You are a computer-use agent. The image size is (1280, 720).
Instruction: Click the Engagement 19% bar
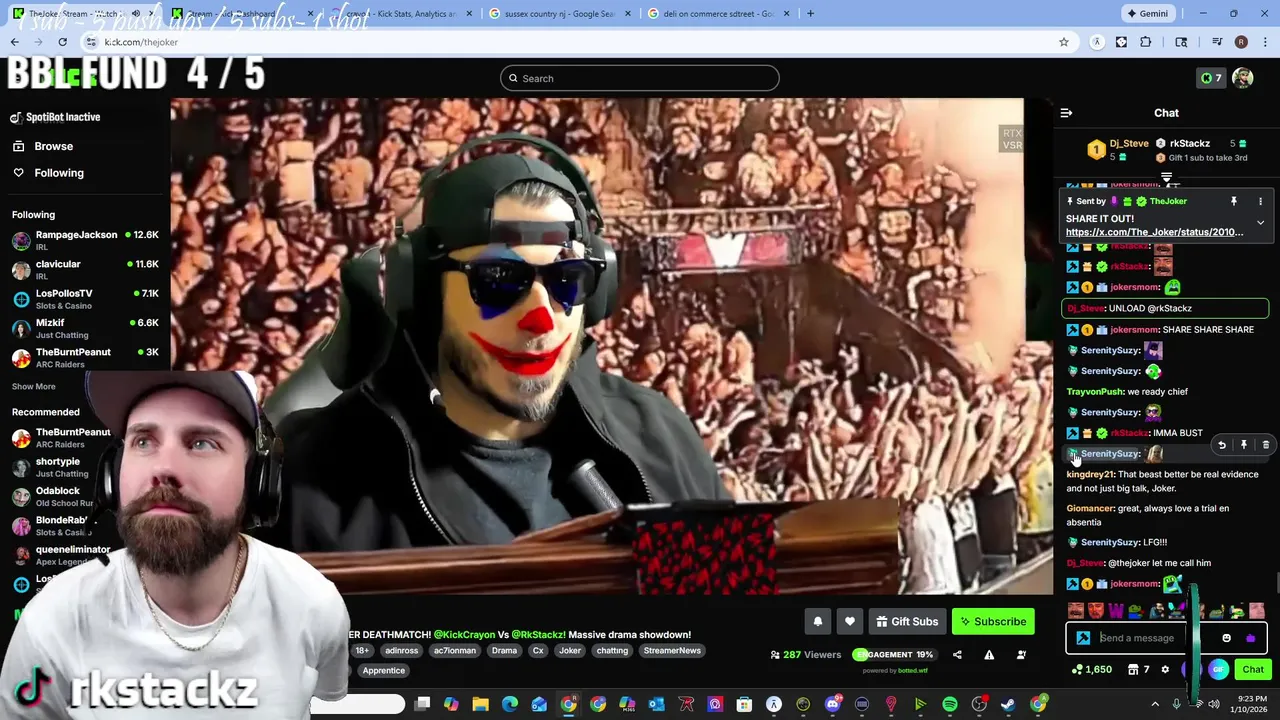[x=893, y=655]
